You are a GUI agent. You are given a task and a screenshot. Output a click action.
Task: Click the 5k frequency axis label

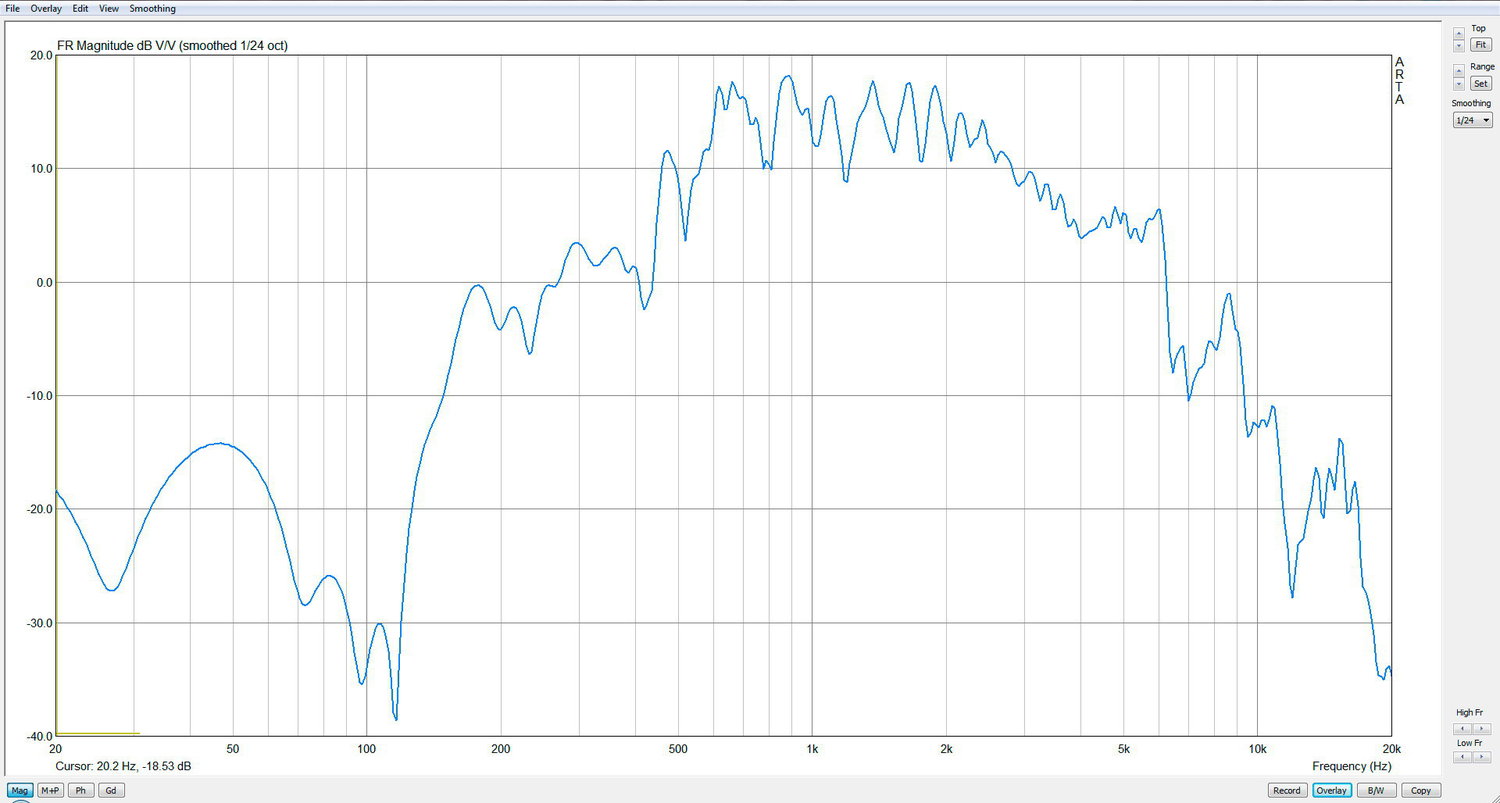pos(1123,748)
